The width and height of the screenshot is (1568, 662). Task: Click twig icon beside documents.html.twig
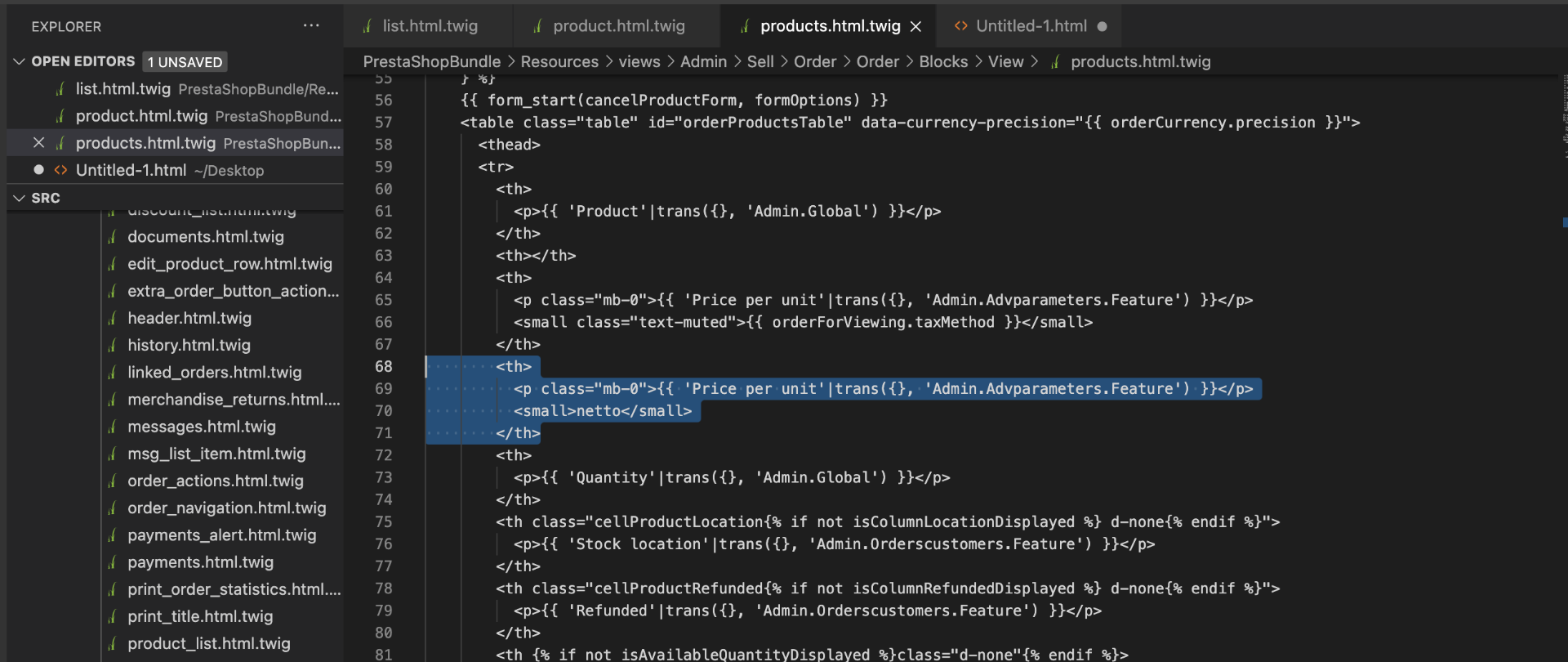[112, 237]
